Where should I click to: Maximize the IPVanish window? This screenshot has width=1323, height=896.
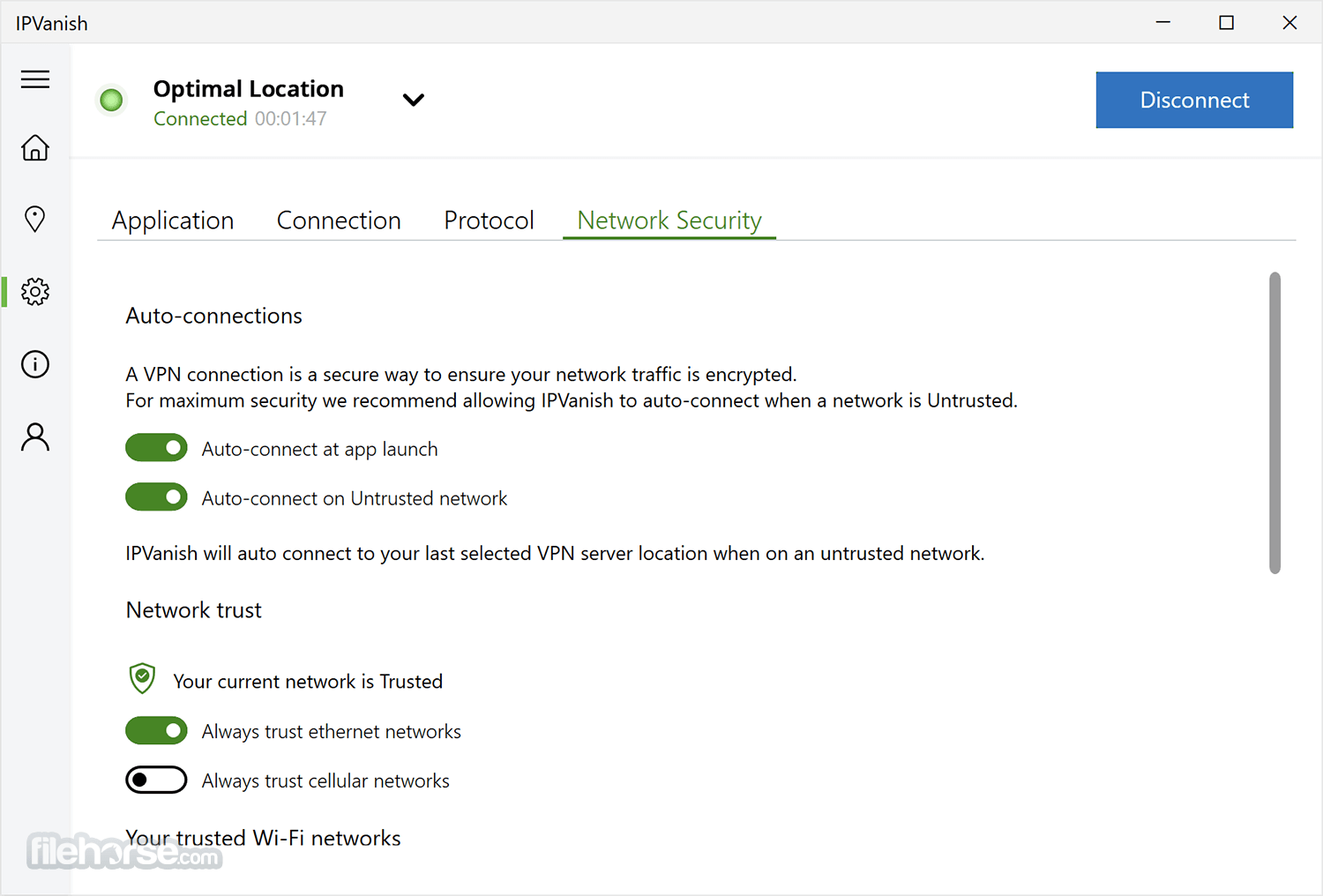pos(1226,22)
